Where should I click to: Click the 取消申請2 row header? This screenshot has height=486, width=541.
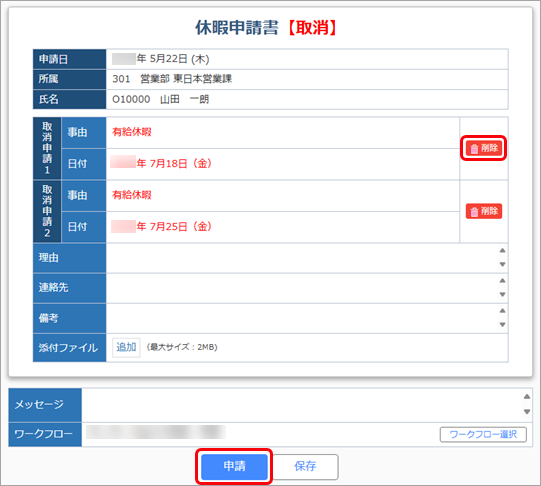(x=47, y=211)
